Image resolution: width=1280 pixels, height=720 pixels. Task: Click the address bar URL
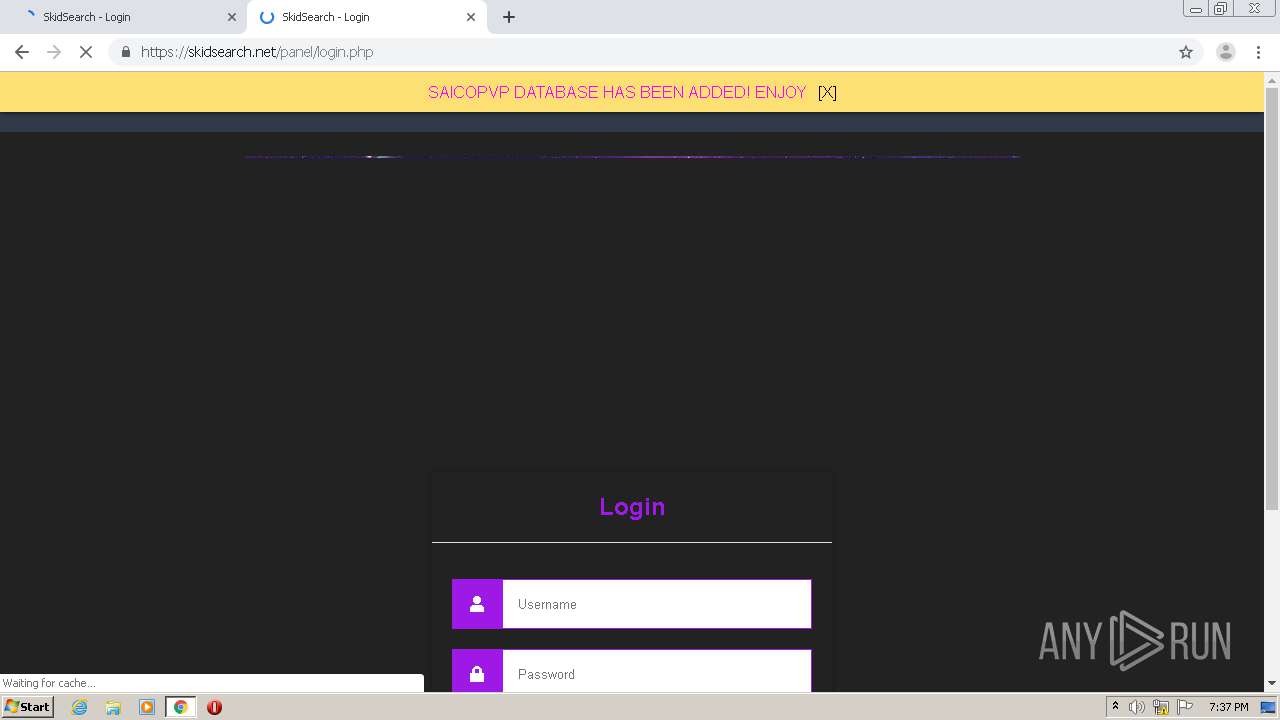[x=257, y=52]
